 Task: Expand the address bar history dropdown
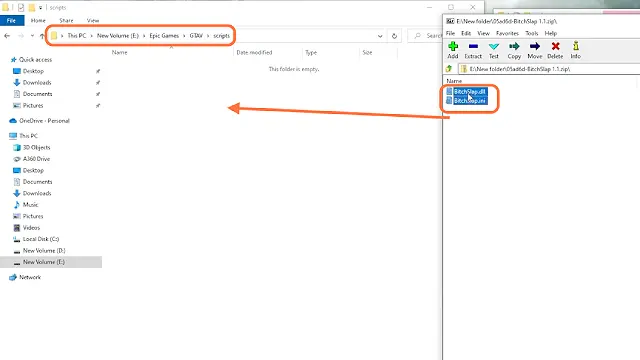(x=380, y=36)
